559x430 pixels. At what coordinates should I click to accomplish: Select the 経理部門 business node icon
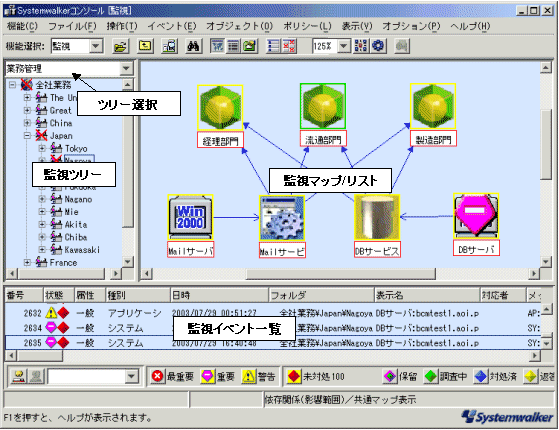coord(220,107)
